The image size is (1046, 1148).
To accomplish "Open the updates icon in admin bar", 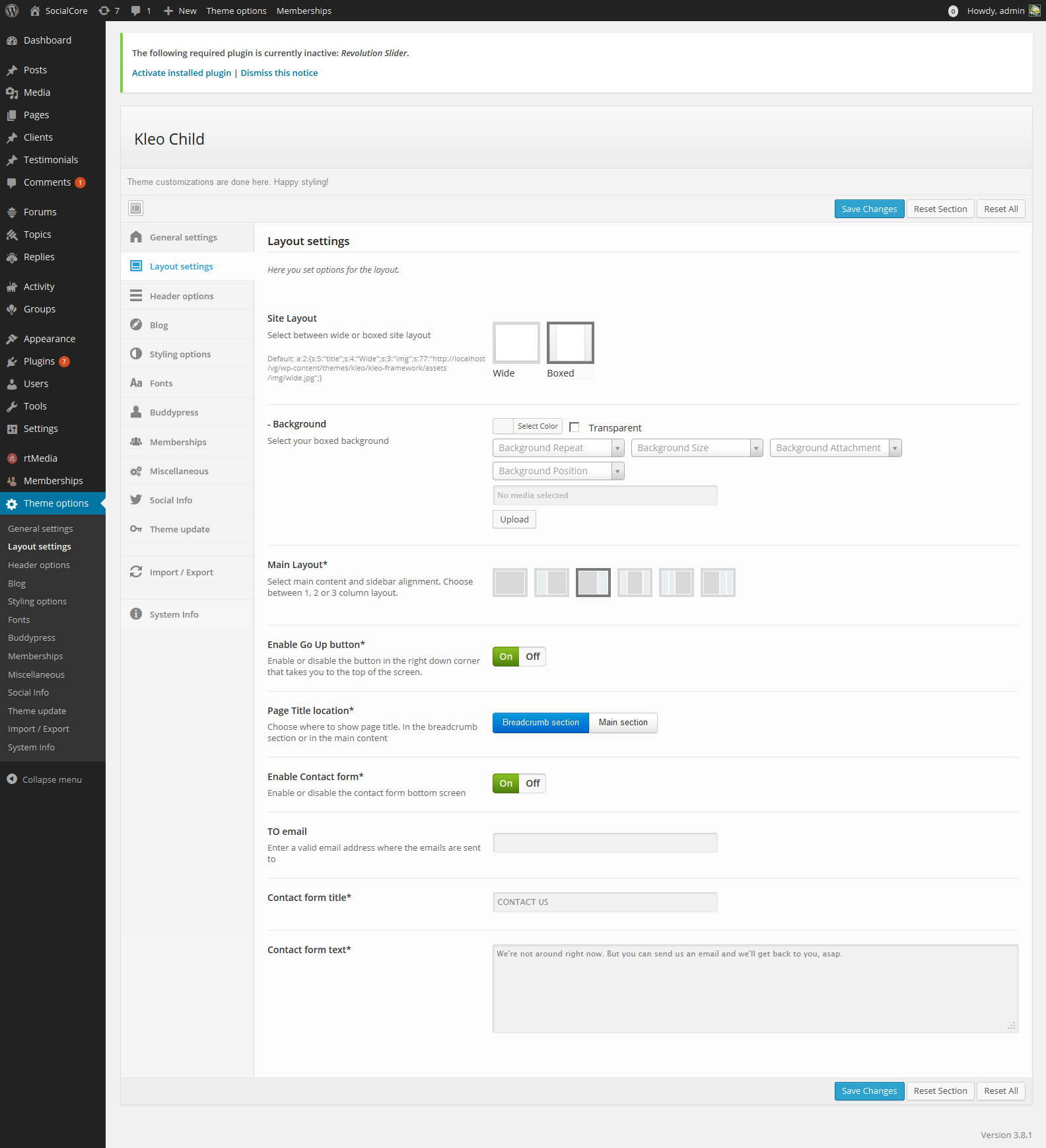I will click(108, 11).
